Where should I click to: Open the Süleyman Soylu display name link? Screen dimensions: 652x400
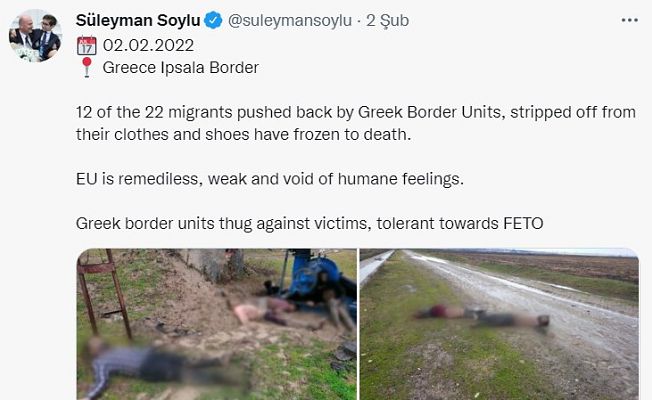(138, 20)
